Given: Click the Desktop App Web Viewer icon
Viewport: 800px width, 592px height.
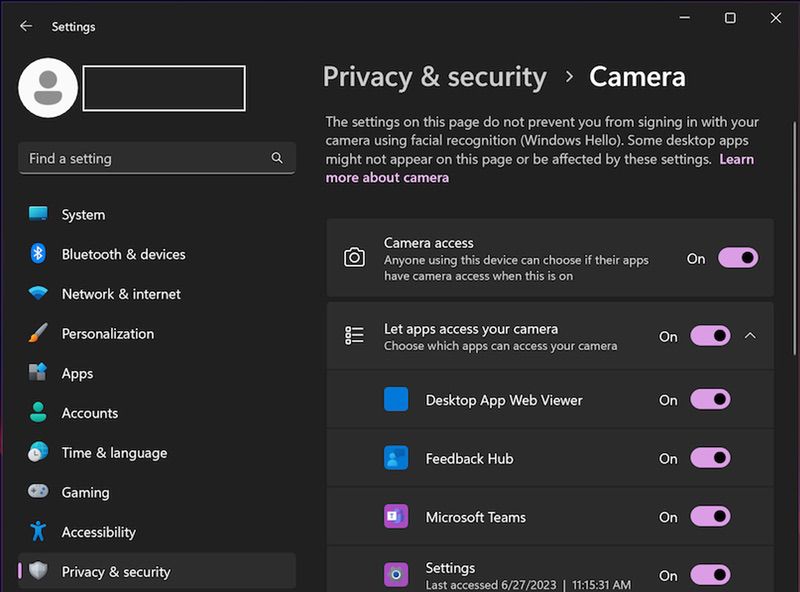Looking at the screenshot, I should pos(396,400).
